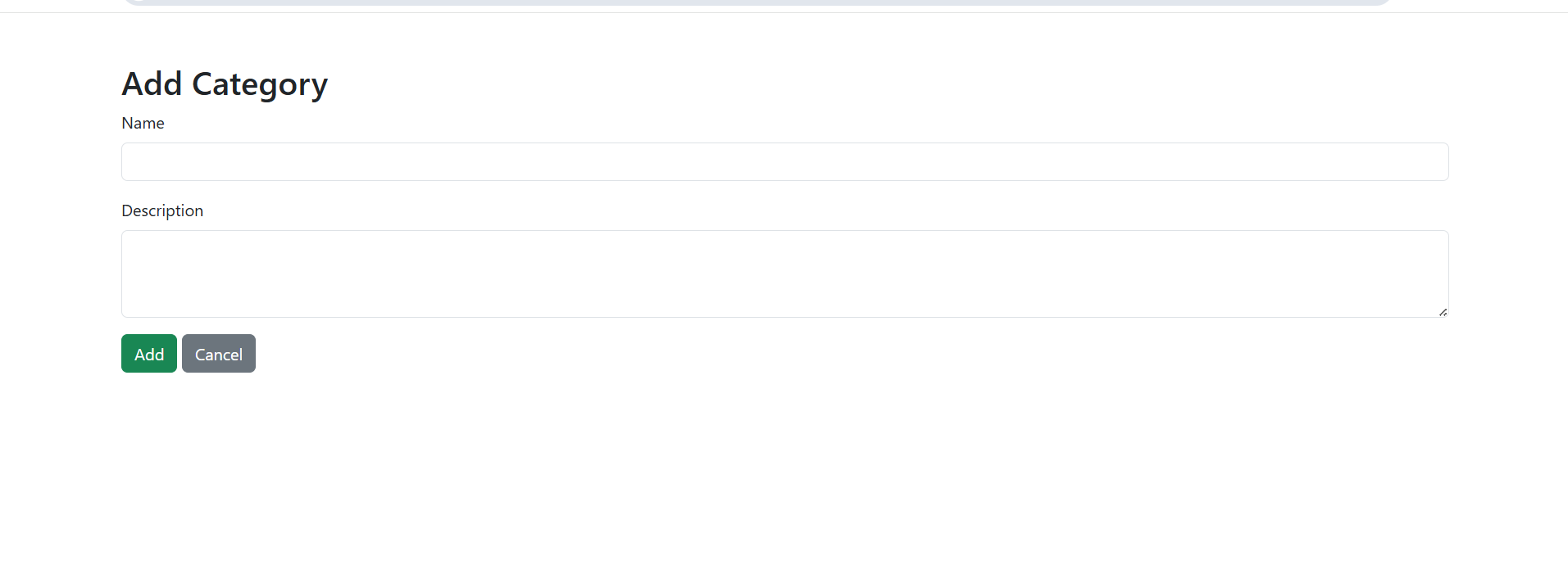Image resolution: width=1568 pixels, height=570 pixels.
Task: Click the word Add in the heading
Action: pos(152,84)
